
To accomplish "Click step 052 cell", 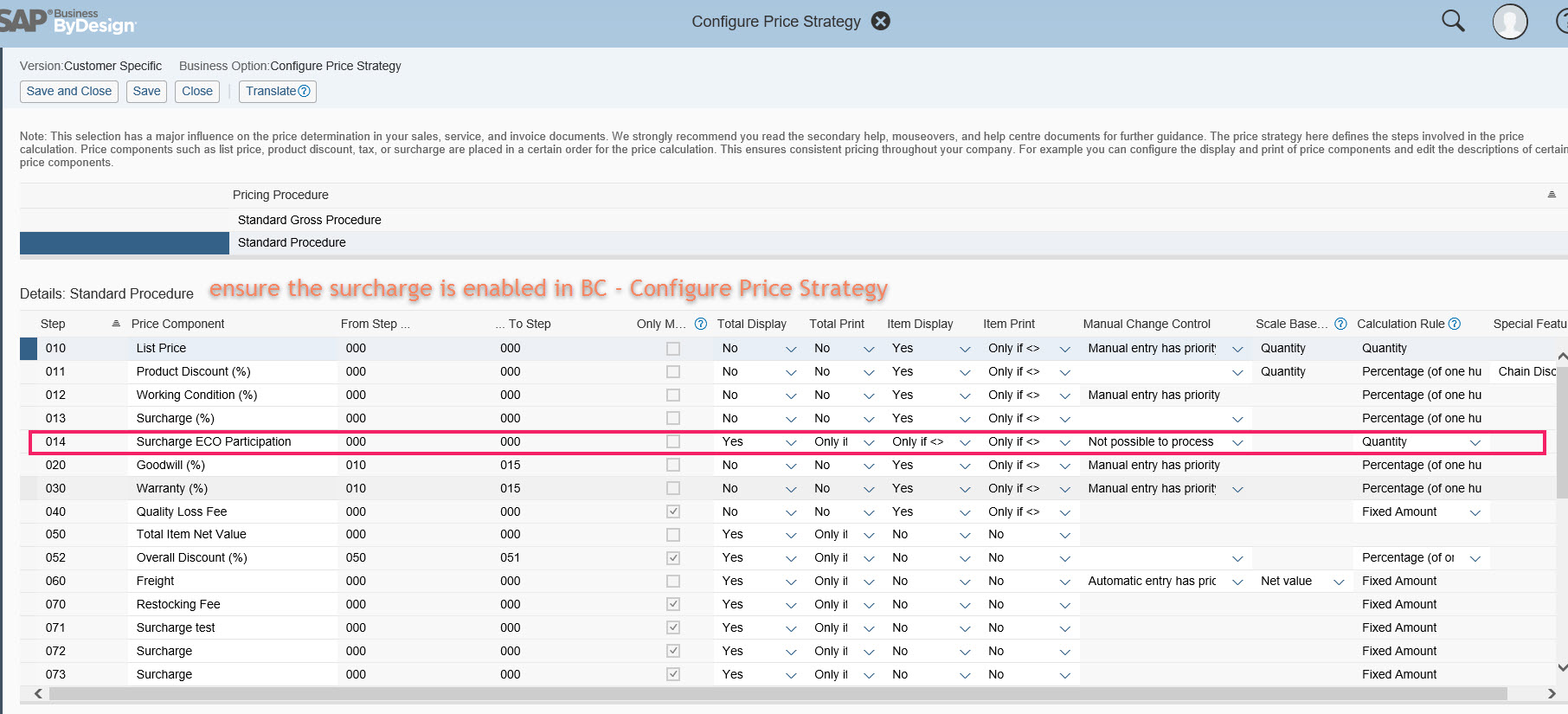I will (55, 557).
